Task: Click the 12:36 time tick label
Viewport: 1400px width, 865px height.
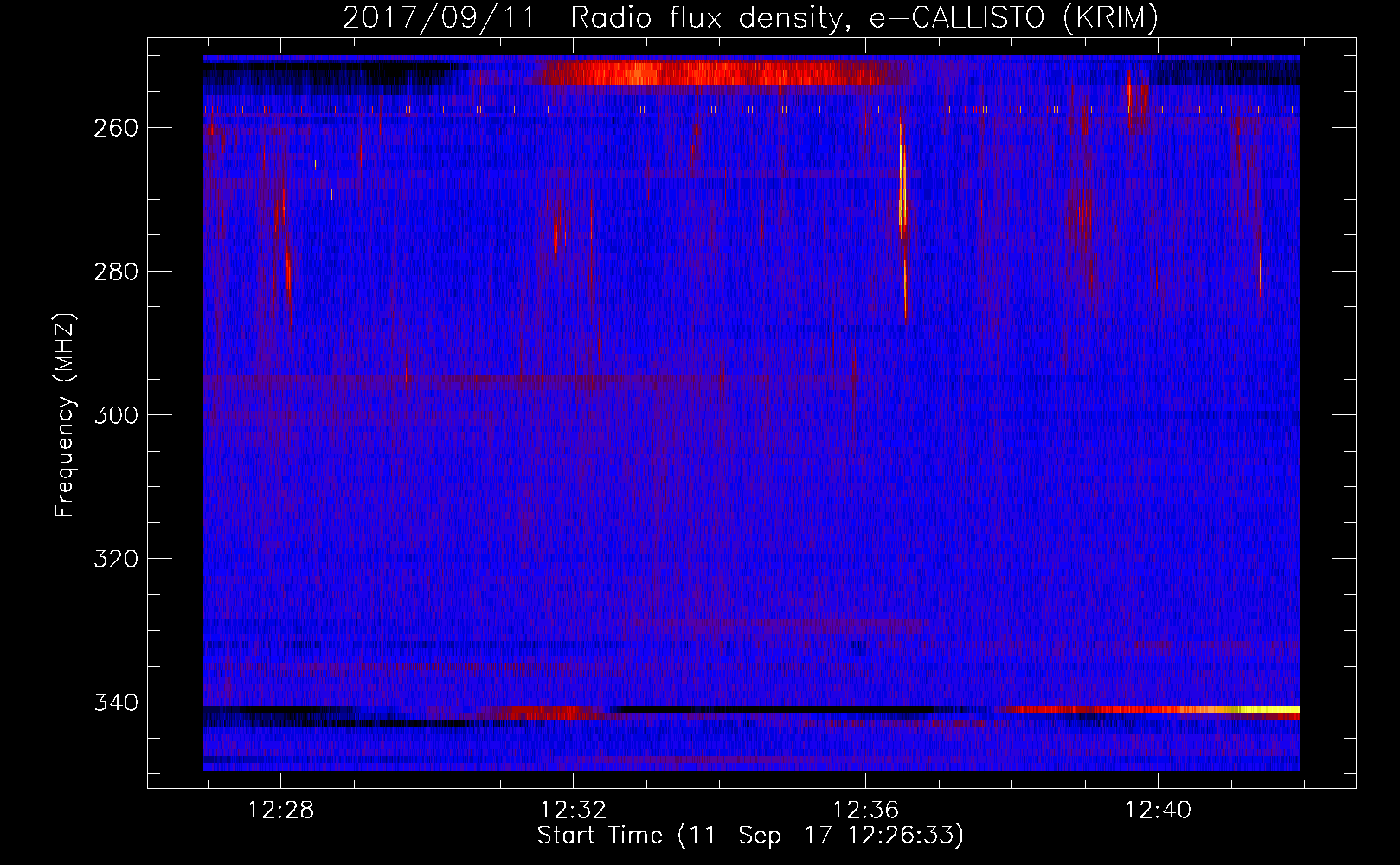Action: [x=866, y=811]
